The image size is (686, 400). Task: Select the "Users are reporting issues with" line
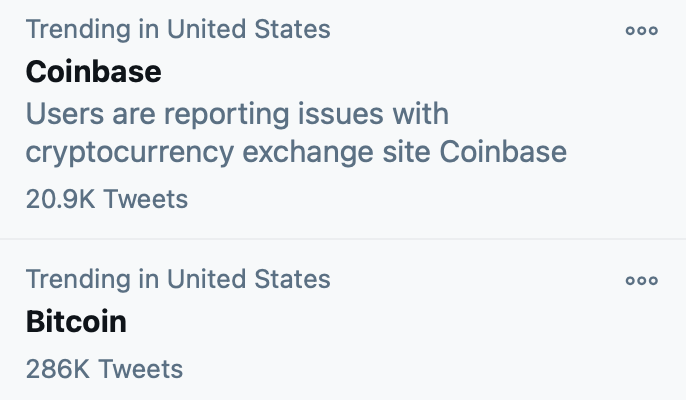click(x=237, y=114)
